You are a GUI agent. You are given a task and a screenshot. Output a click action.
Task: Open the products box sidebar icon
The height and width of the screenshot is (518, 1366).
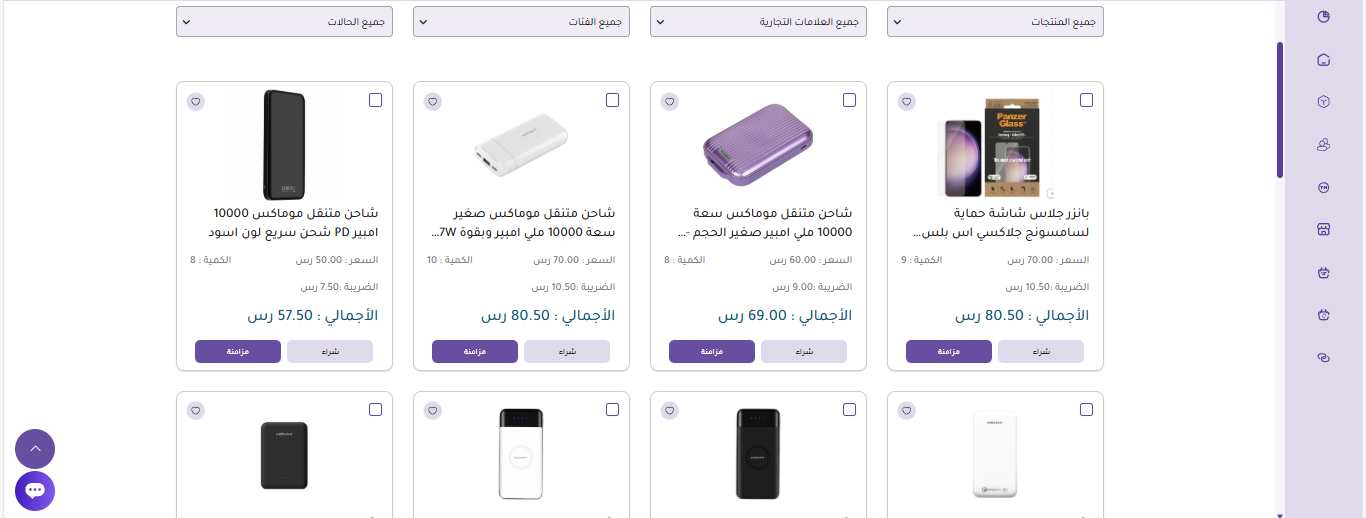pyautogui.click(x=1324, y=102)
